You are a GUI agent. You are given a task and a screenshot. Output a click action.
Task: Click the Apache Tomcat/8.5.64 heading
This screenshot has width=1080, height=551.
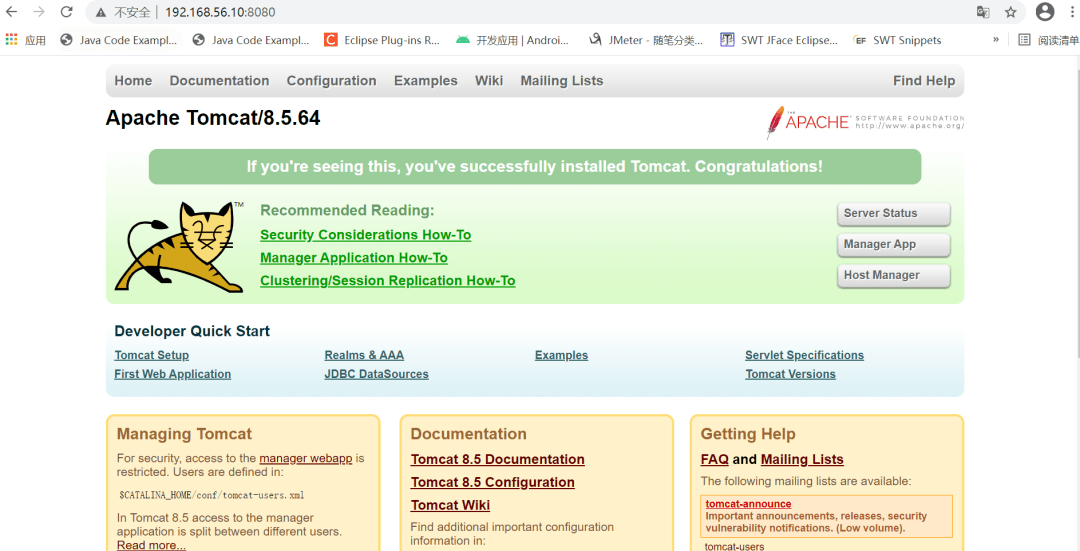click(213, 118)
